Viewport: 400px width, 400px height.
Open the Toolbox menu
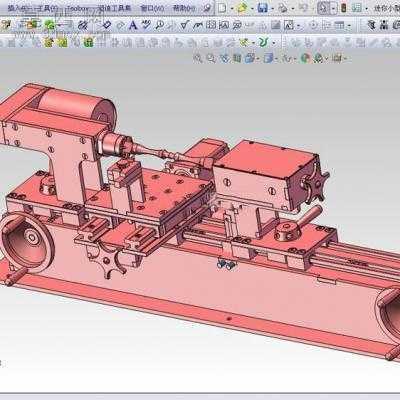(79, 8)
